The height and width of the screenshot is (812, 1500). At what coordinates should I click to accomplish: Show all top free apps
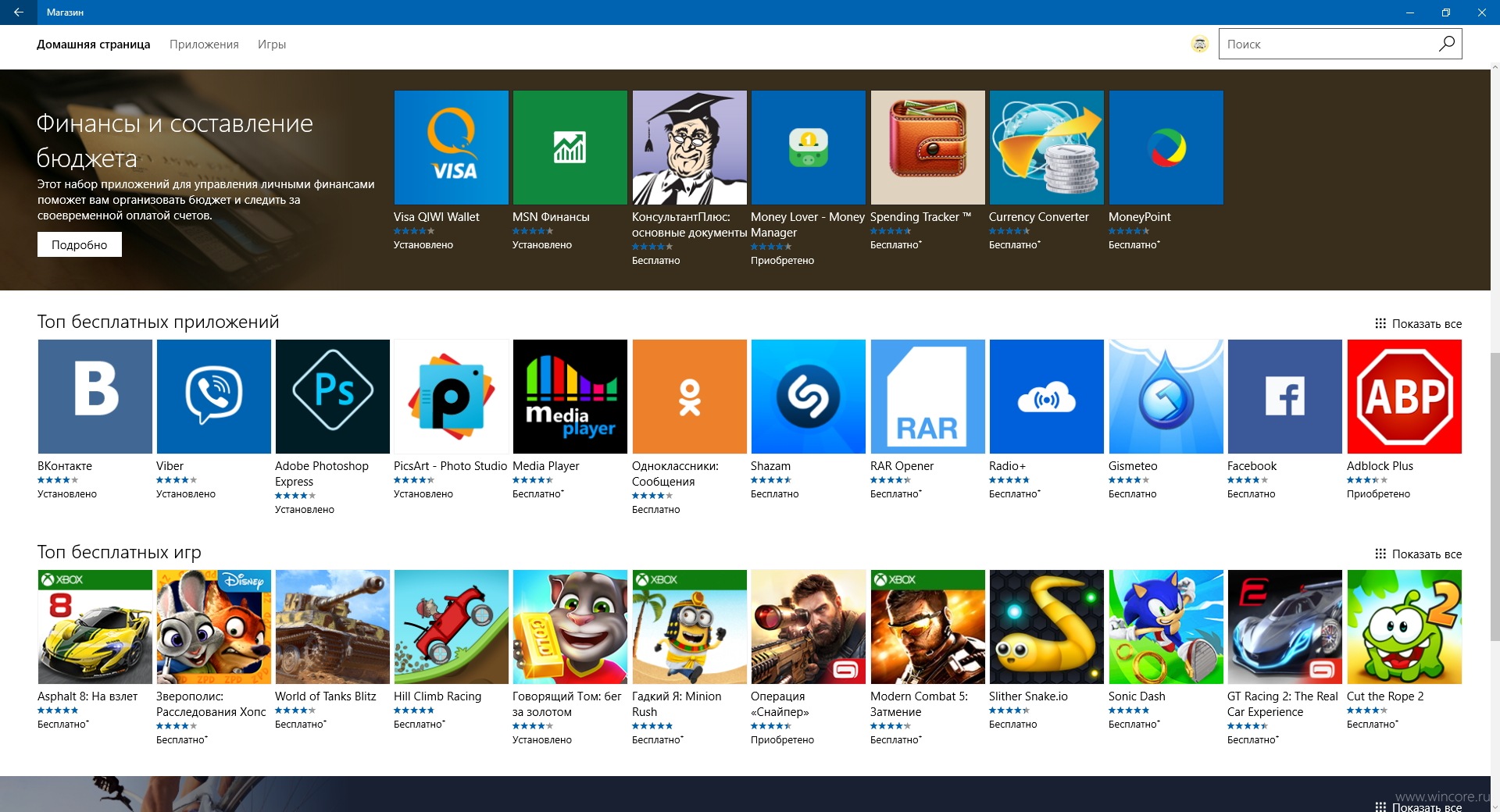click(1418, 323)
